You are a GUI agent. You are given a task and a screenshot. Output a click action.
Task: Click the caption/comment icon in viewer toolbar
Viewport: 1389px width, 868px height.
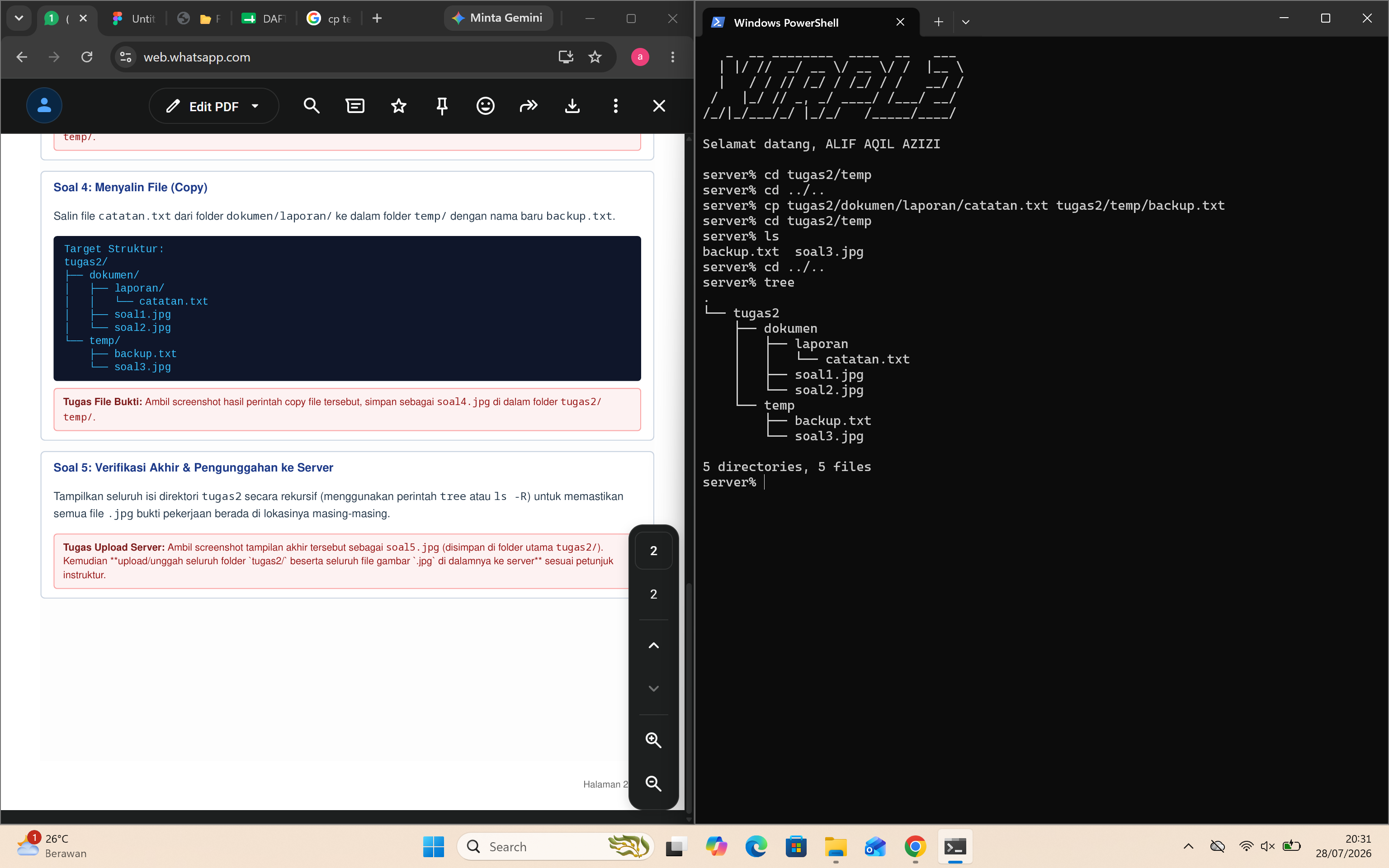point(355,106)
